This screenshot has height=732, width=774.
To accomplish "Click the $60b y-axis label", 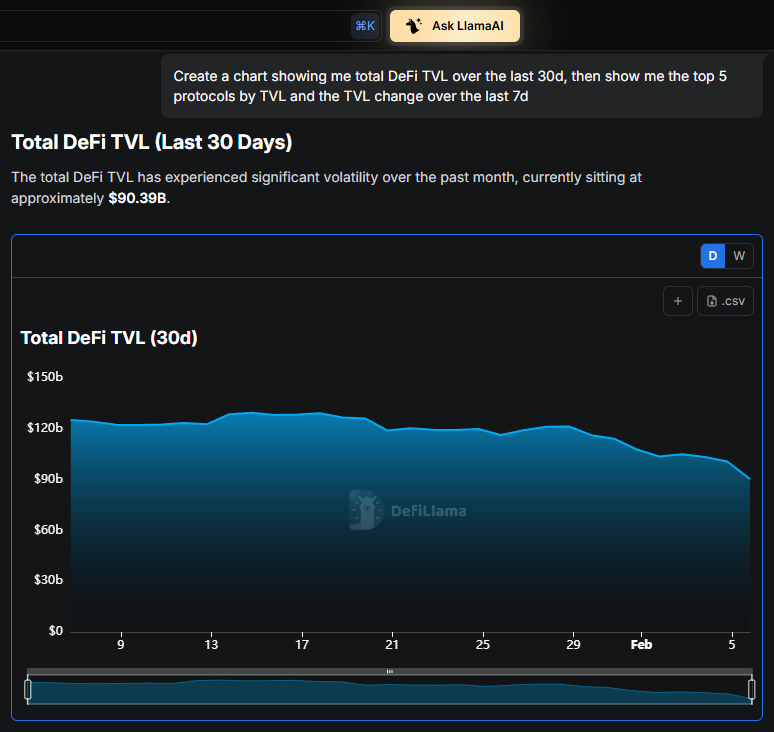I will (48, 530).
